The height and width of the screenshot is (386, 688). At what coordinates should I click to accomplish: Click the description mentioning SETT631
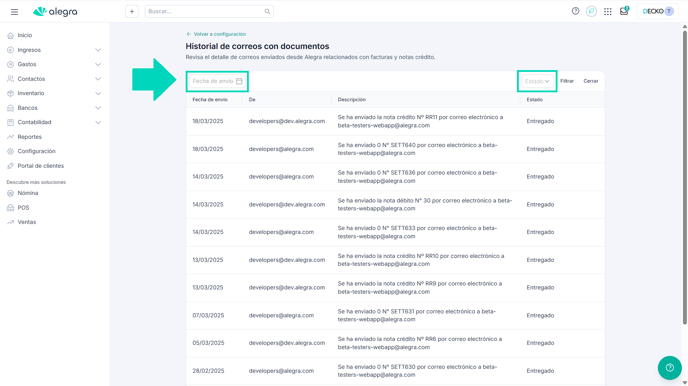(x=417, y=315)
